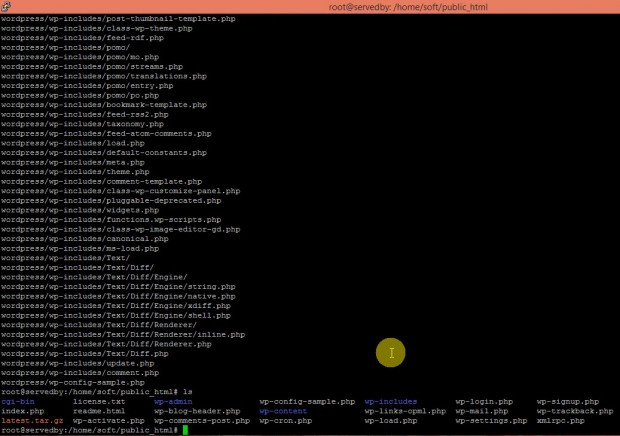Click wp-login.php in the file listing
620x436 pixels.
(x=483, y=401)
